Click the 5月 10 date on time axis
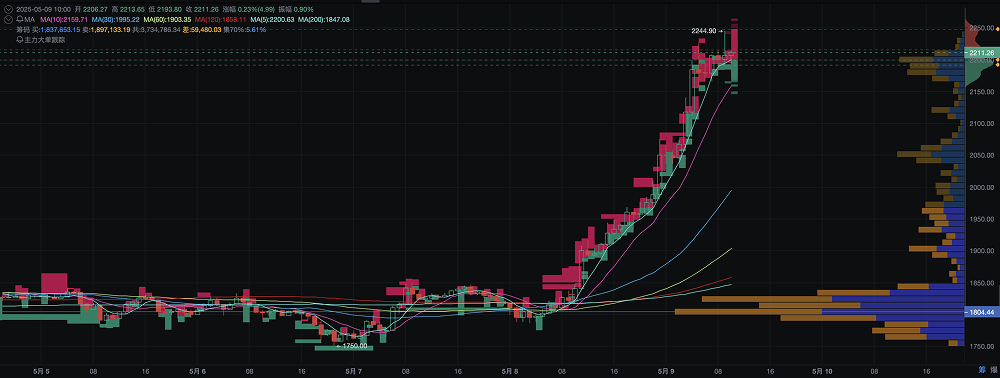This screenshot has width=1000, height=378. coord(823,370)
